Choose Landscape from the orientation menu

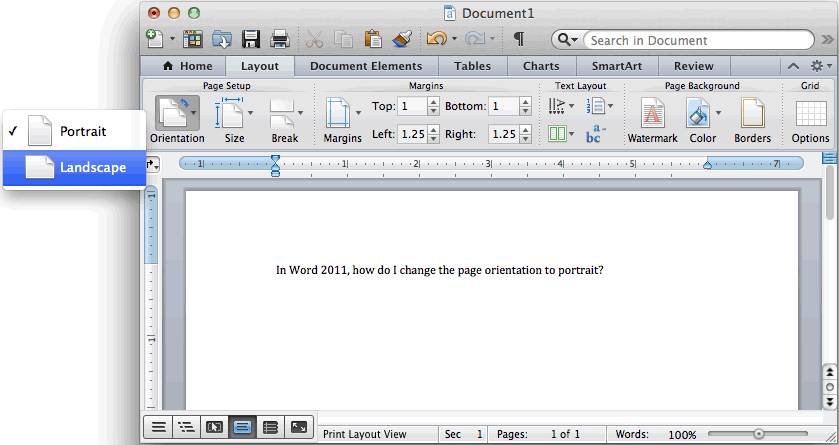tap(74, 167)
